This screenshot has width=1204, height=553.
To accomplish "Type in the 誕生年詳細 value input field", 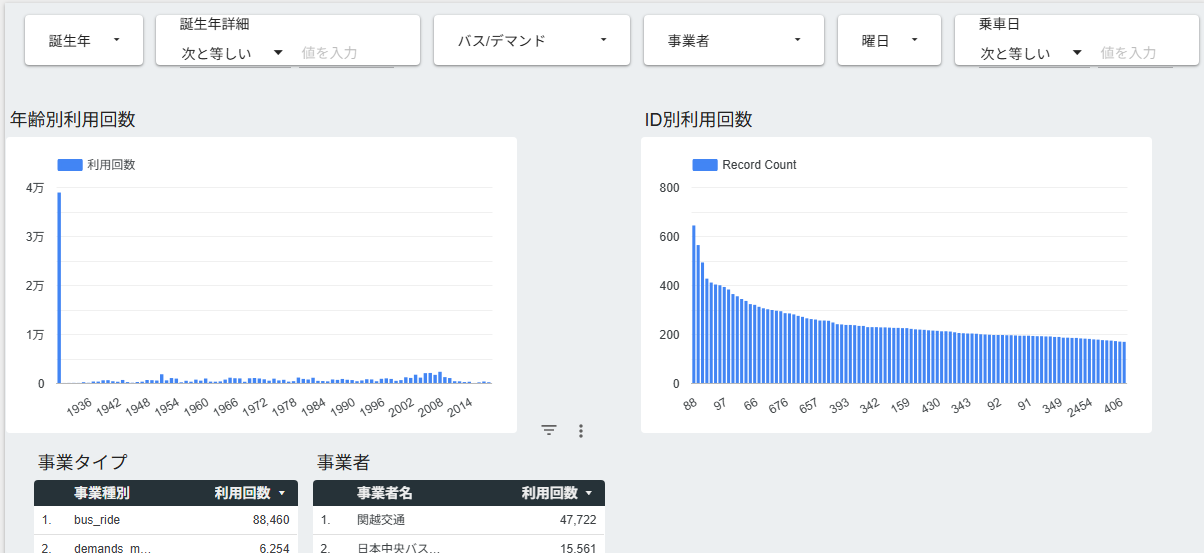I will 346,53.
